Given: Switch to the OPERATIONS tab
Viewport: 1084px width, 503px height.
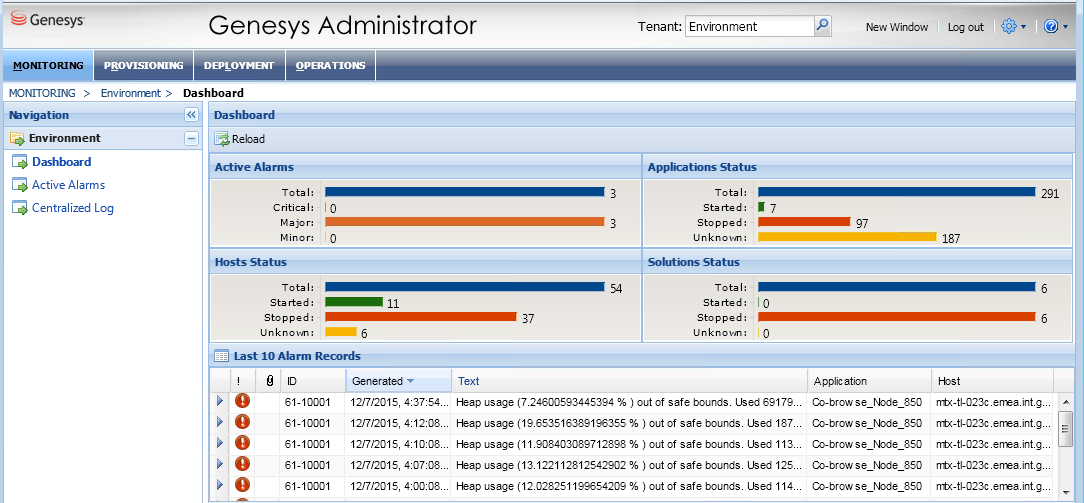Looking at the screenshot, I should (x=330, y=66).
